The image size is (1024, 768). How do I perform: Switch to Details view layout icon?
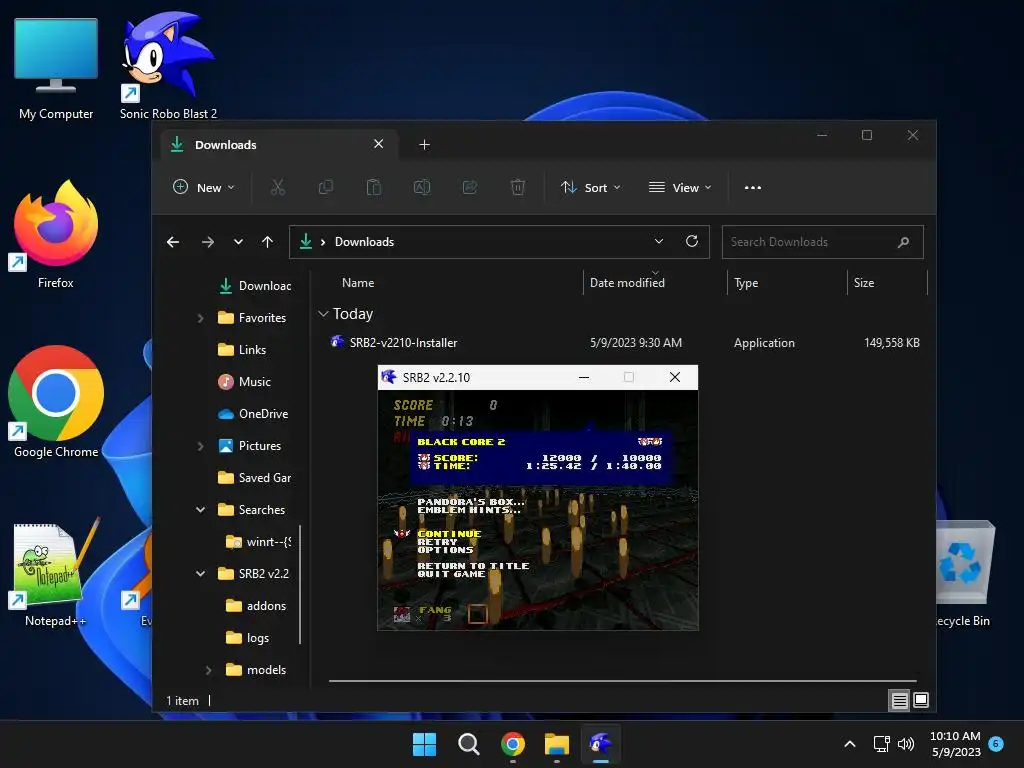pos(899,700)
